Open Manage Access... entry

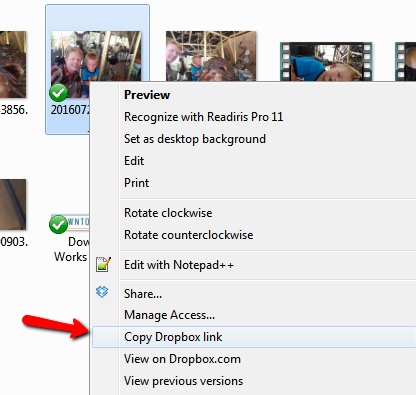(169, 315)
